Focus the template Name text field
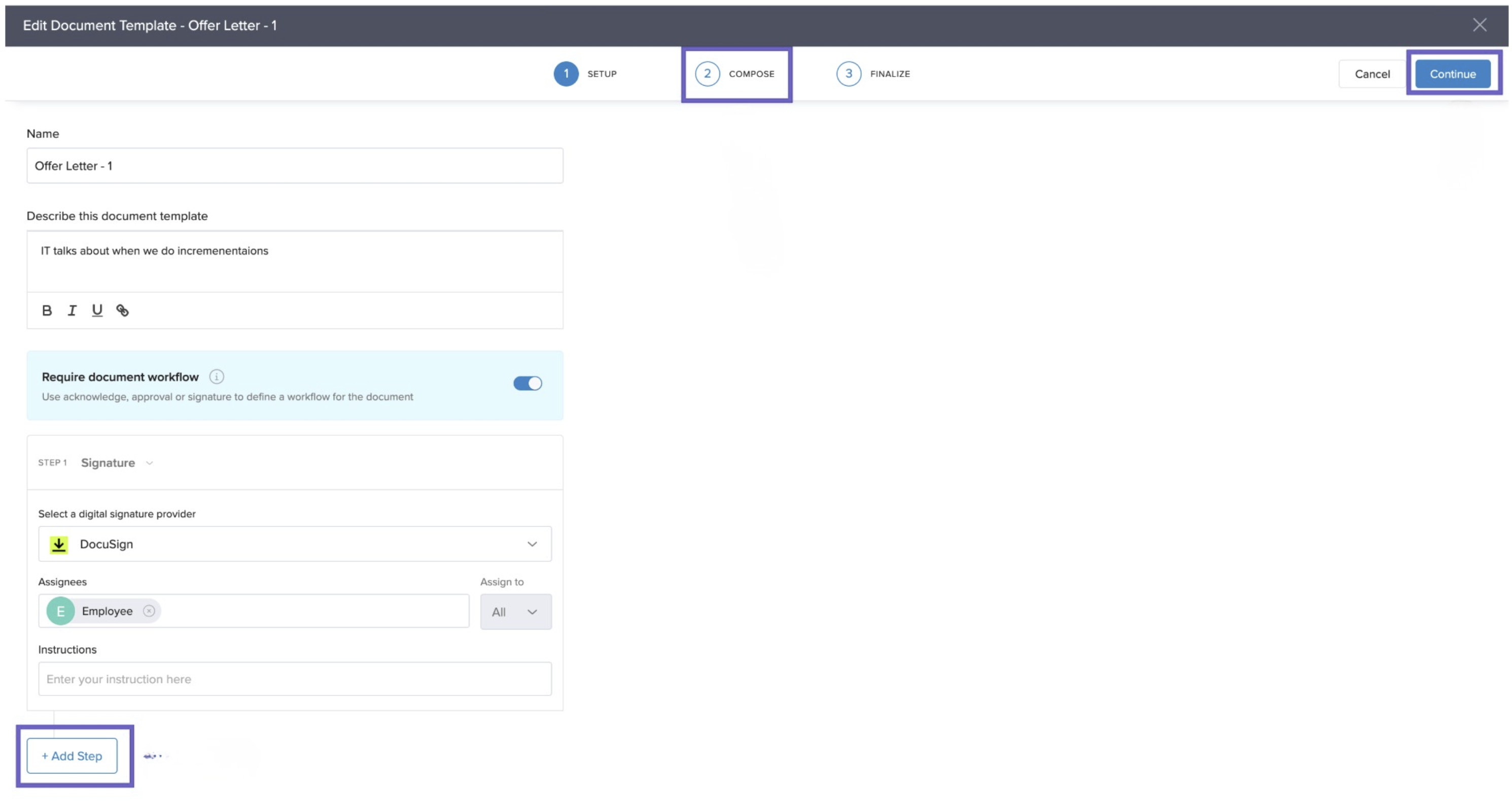The height and width of the screenshot is (804, 1512). 295,166
